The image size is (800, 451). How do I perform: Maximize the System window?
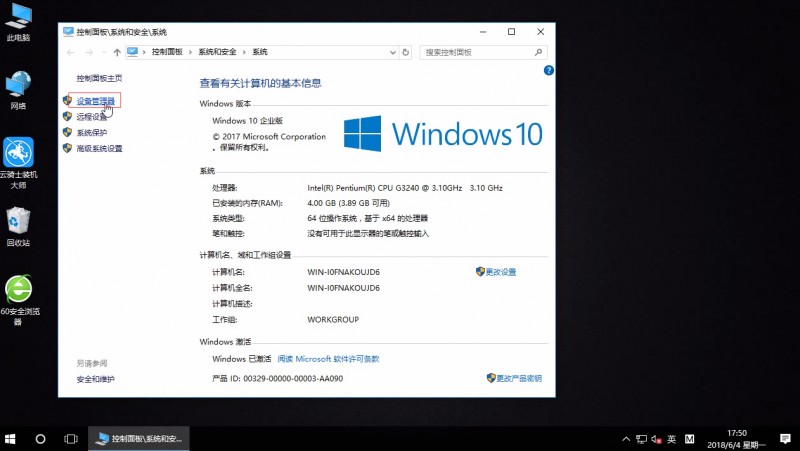pos(511,32)
